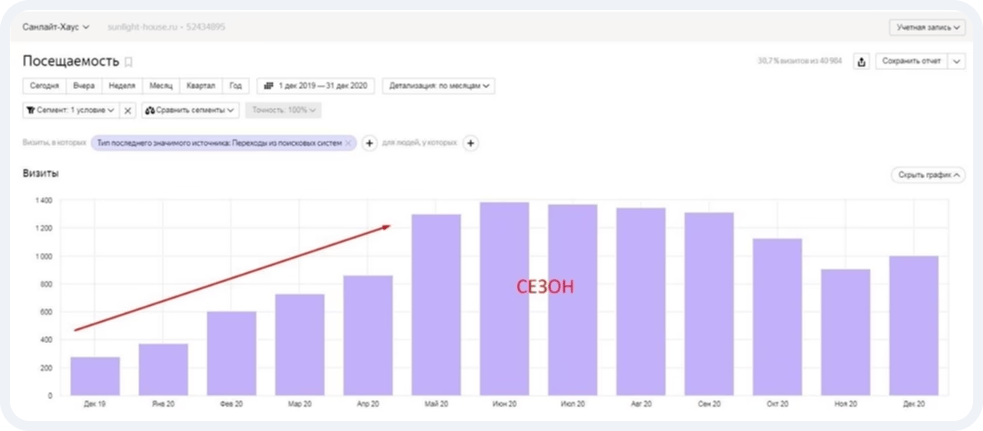Click the Янв 20 bar
The image size is (983, 431).
pos(163,370)
